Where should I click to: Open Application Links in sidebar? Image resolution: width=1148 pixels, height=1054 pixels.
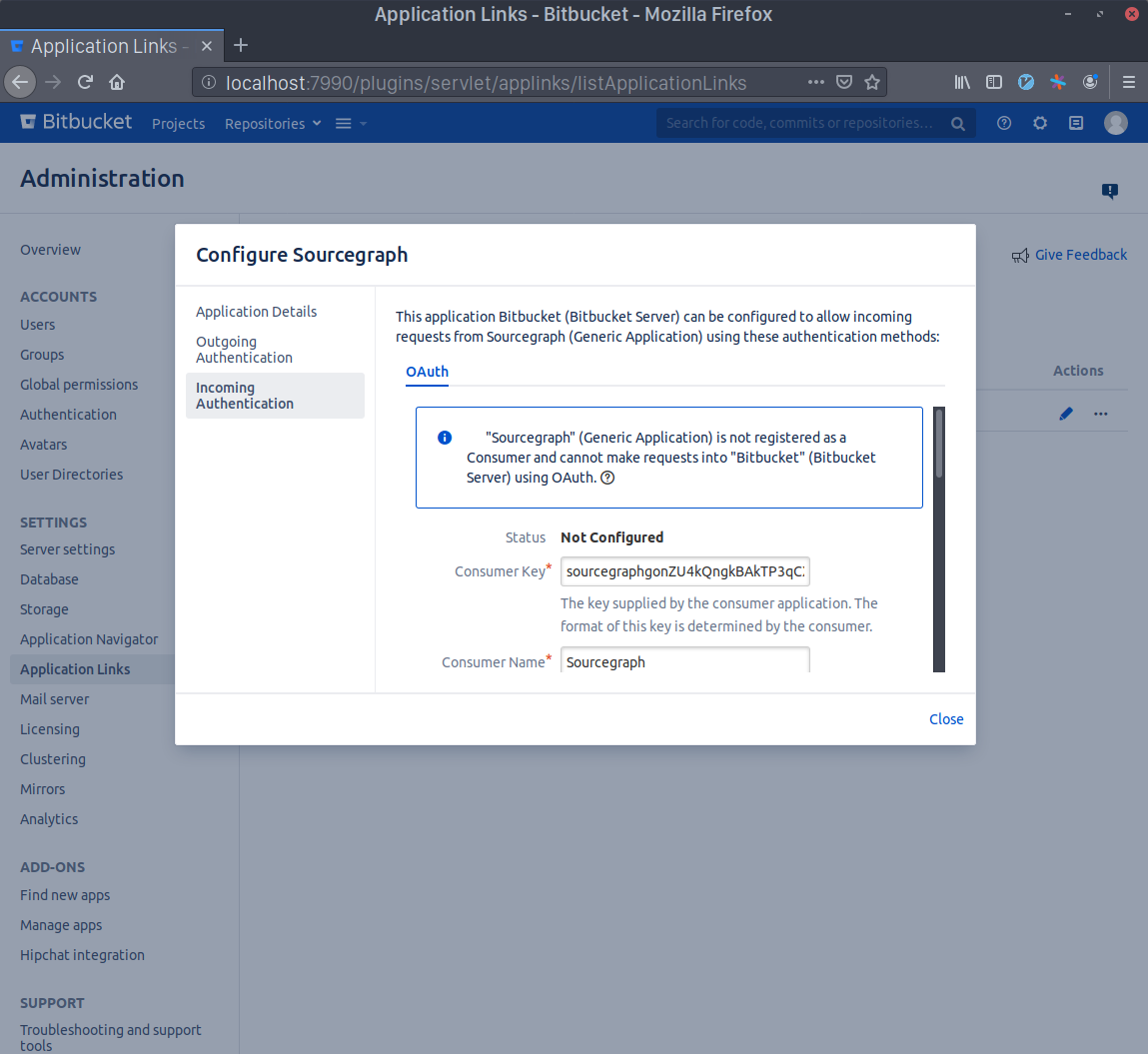tap(75, 669)
